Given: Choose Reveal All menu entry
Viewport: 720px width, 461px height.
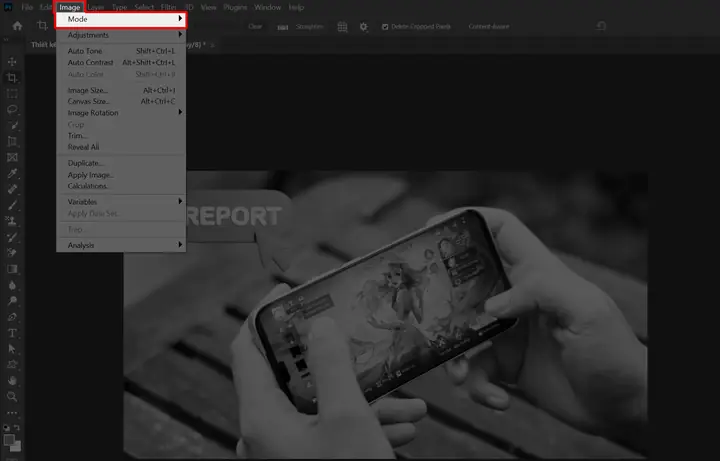Looking at the screenshot, I should (121, 147).
